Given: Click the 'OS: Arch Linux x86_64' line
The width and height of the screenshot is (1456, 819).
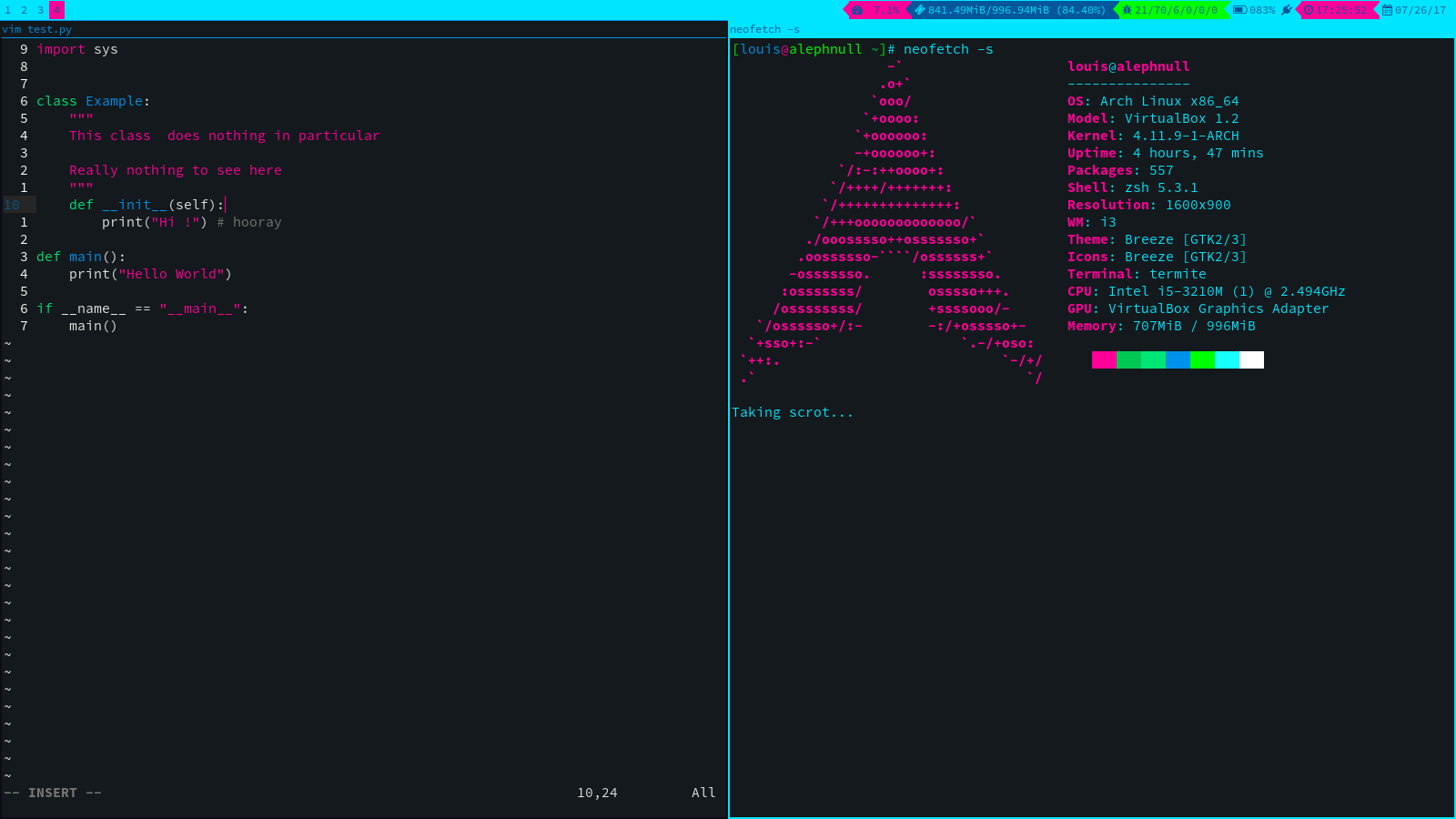Looking at the screenshot, I should click(1153, 101).
